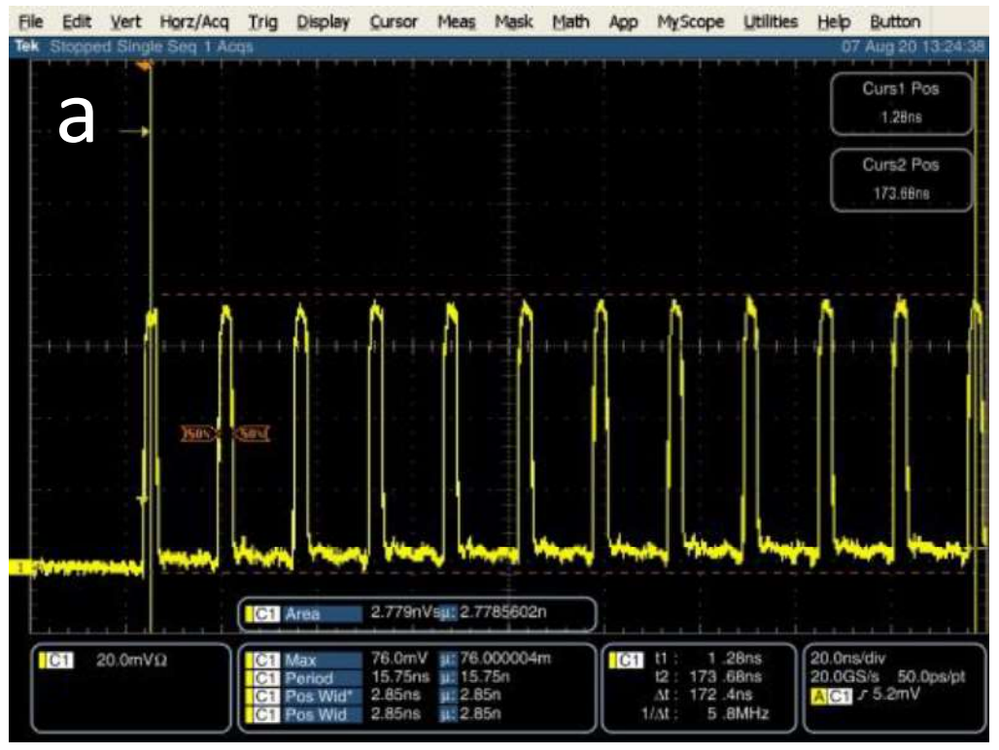This screenshot has width=999, height=750.
Task: Open the App menu
Action: pos(623,22)
